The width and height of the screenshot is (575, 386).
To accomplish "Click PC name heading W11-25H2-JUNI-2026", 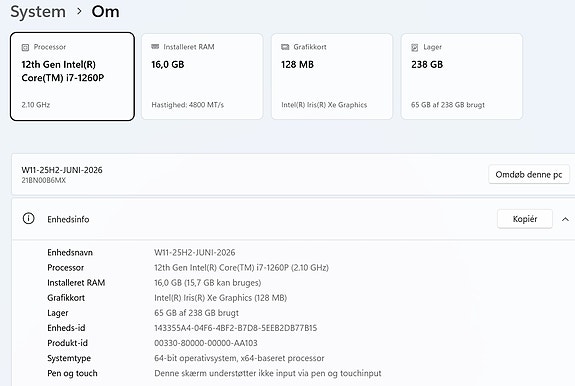I will click(62, 170).
